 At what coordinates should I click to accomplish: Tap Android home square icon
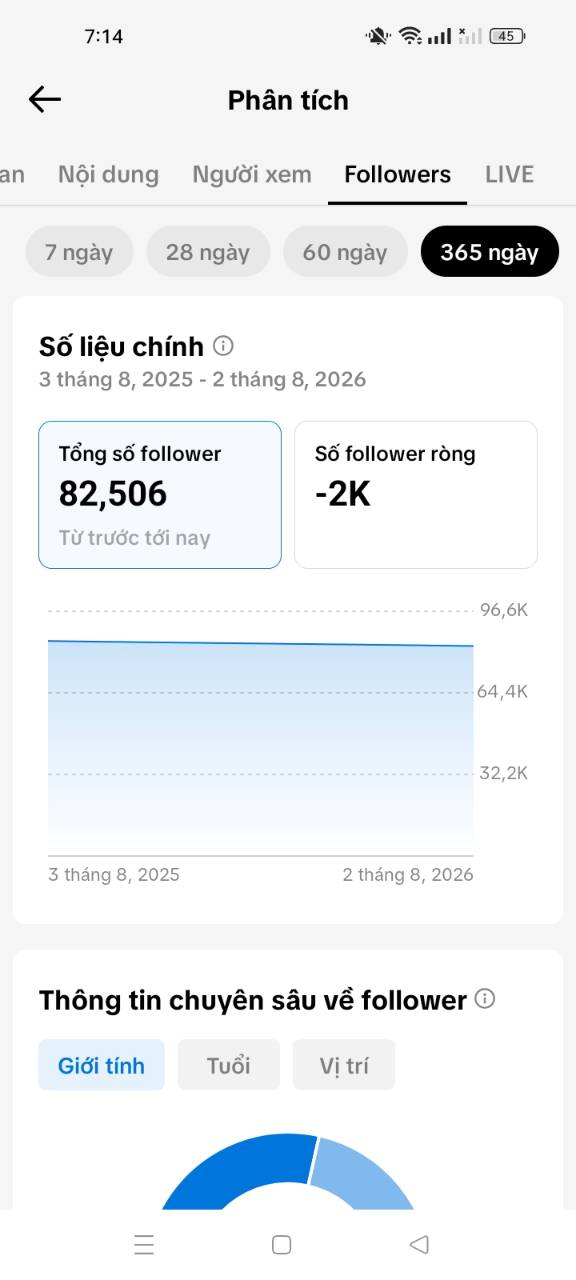tap(282, 1244)
